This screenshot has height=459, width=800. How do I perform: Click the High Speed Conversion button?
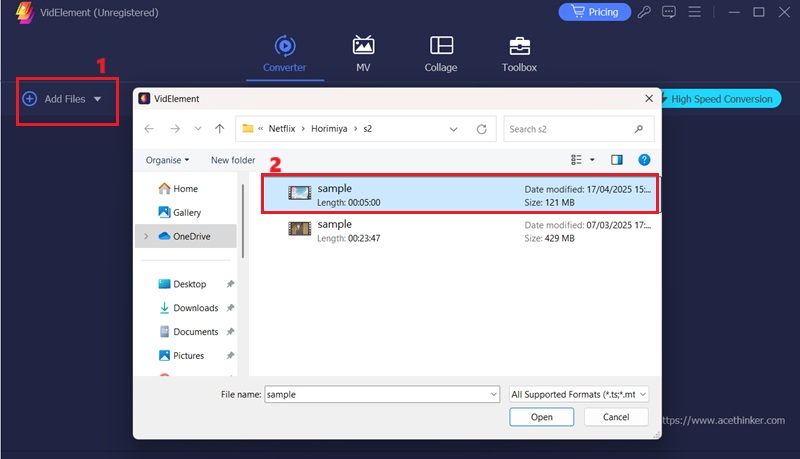721,99
